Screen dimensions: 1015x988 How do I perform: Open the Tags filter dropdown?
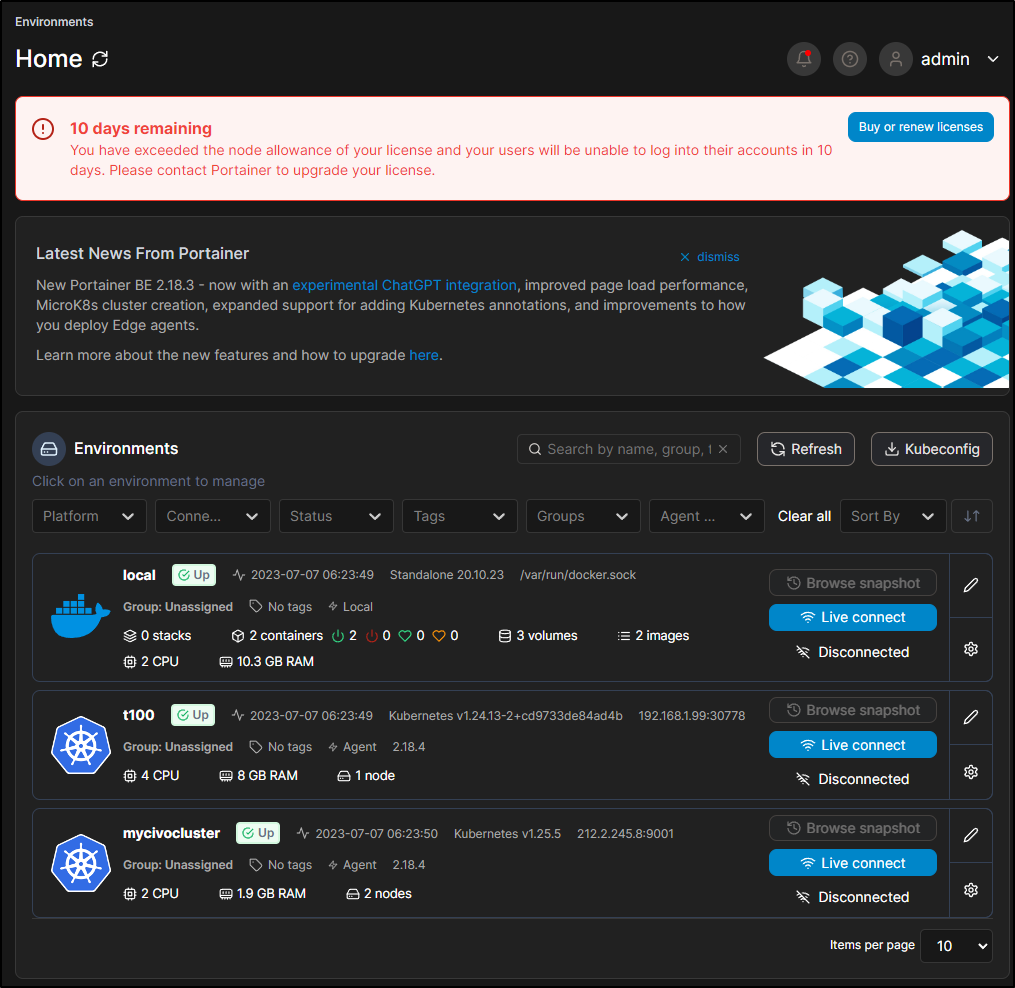point(460,516)
